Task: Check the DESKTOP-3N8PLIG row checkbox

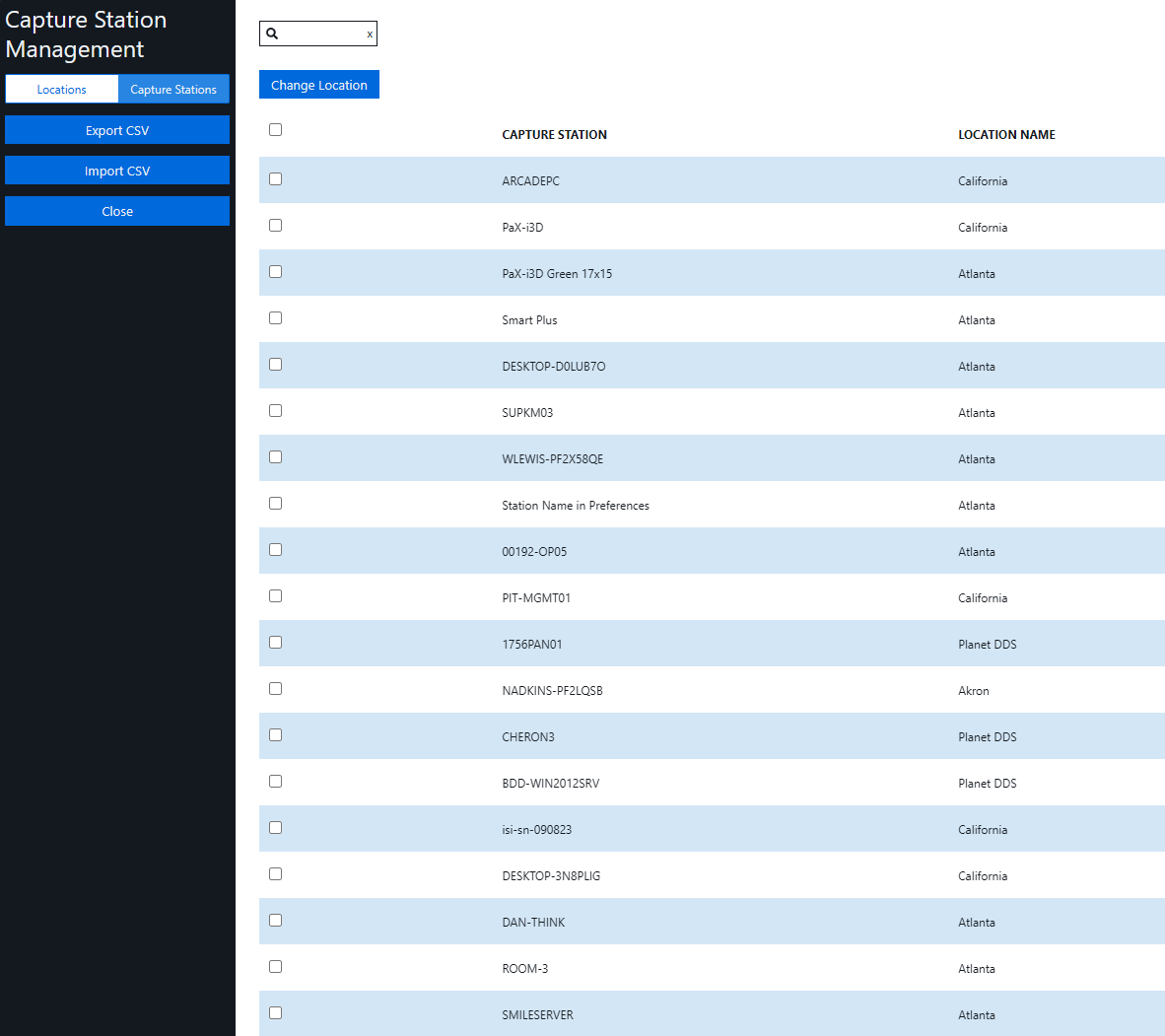Action: (276, 874)
